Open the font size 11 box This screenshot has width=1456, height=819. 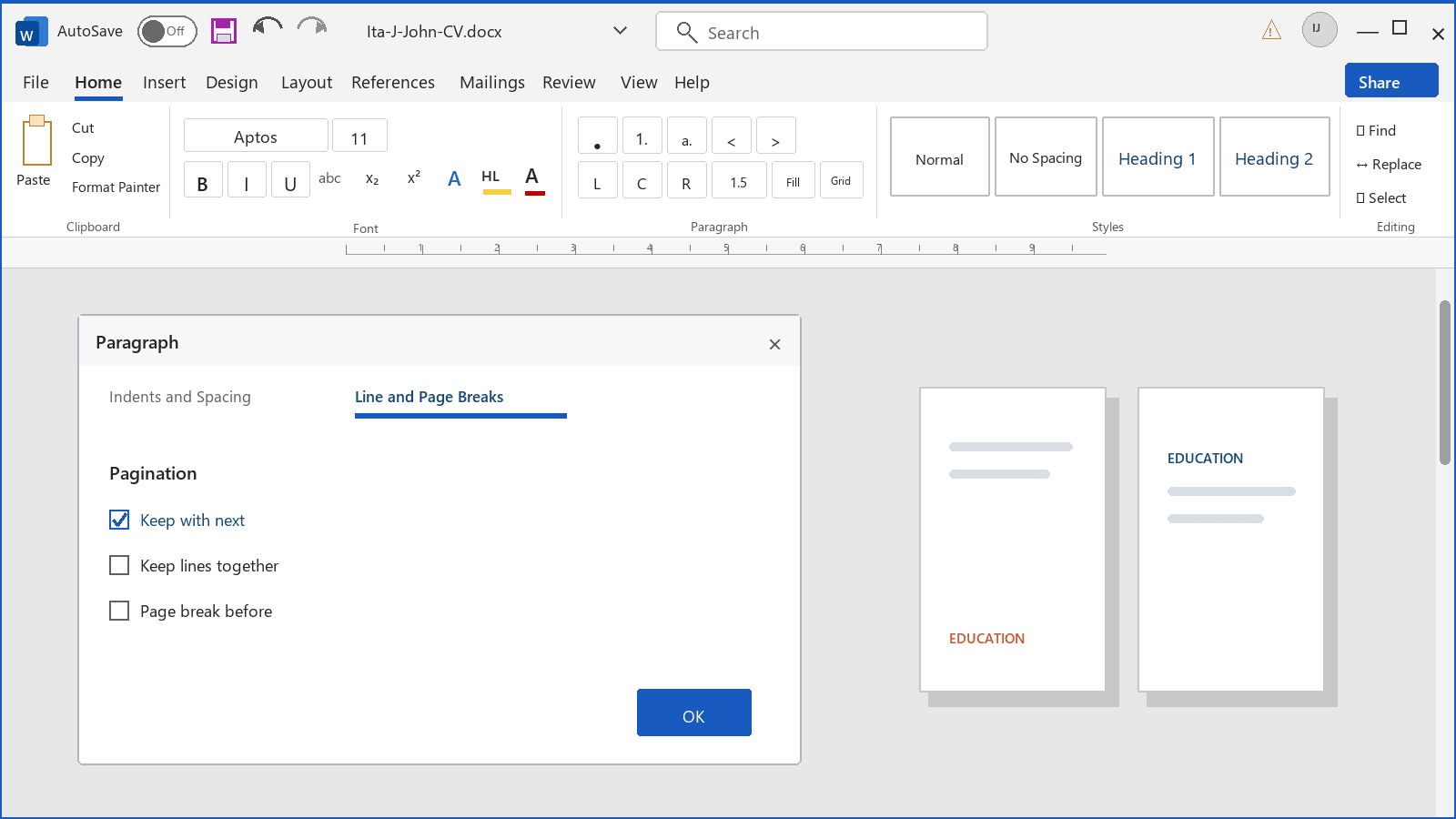tap(359, 136)
